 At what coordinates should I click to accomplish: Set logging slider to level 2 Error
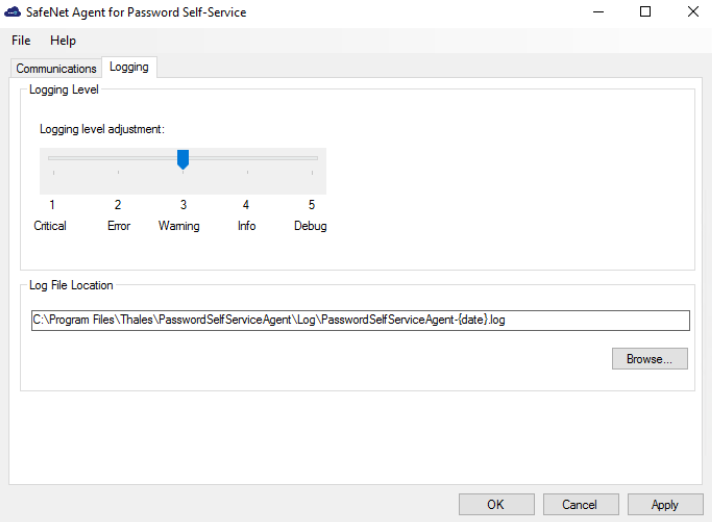click(118, 159)
